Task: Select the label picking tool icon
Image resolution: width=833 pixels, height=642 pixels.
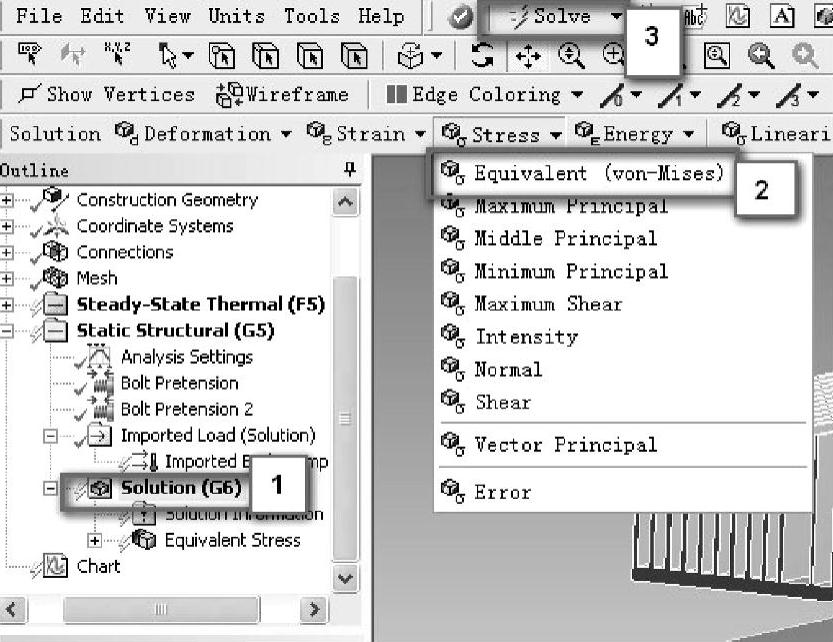Action: tap(30, 55)
